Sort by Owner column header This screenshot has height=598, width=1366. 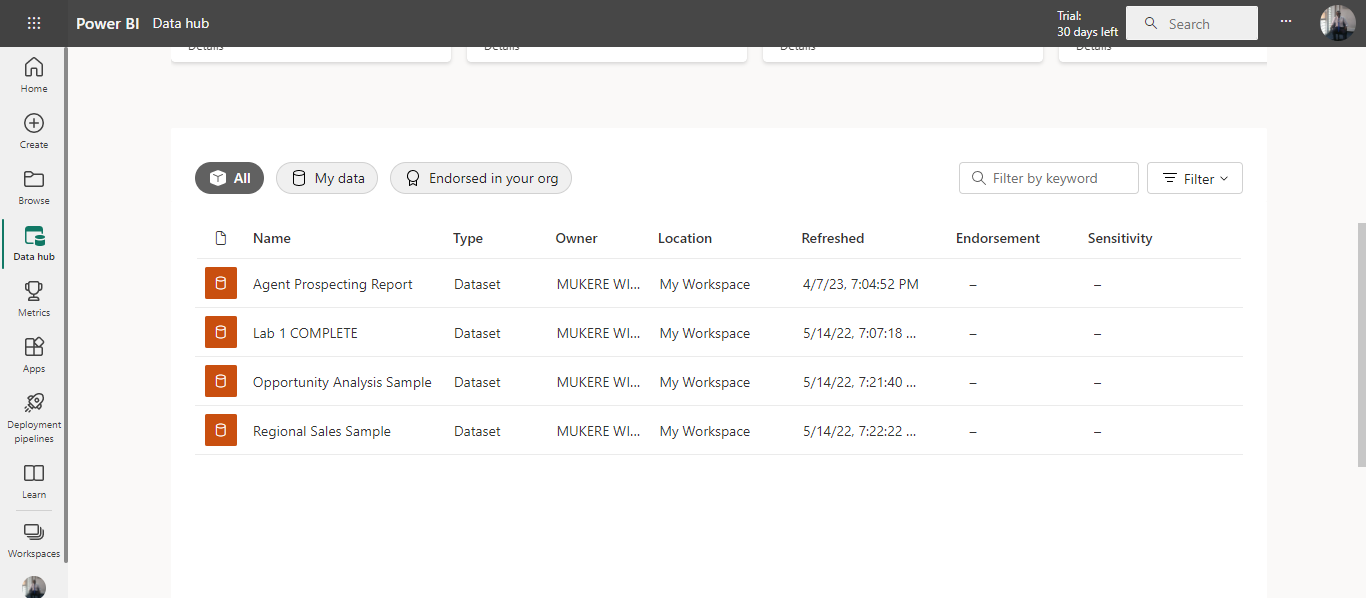(x=577, y=238)
